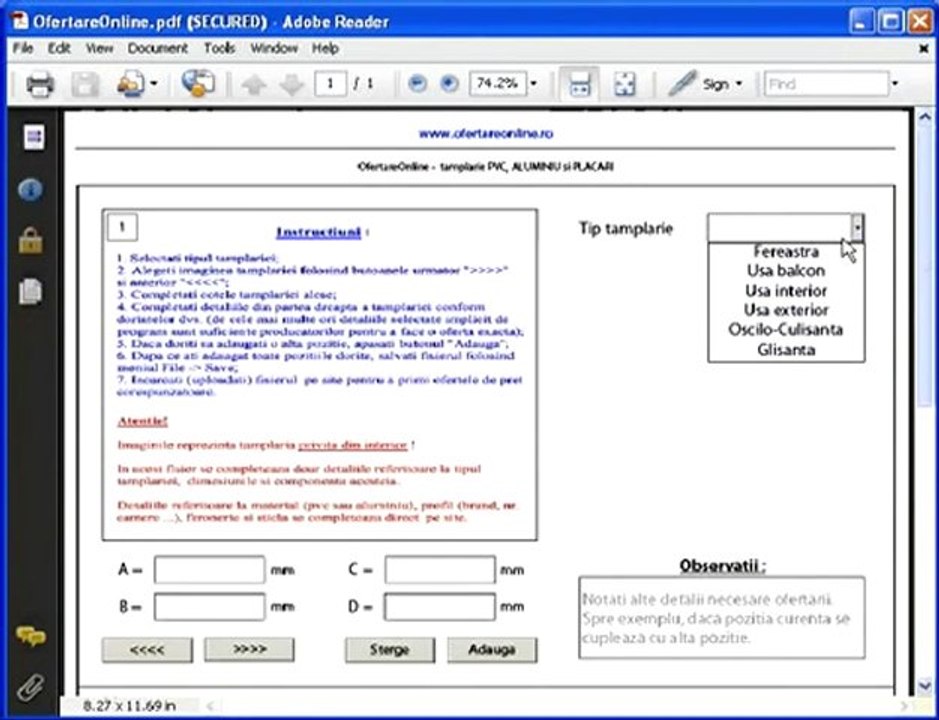Select the Sign pen icon

point(682,83)
